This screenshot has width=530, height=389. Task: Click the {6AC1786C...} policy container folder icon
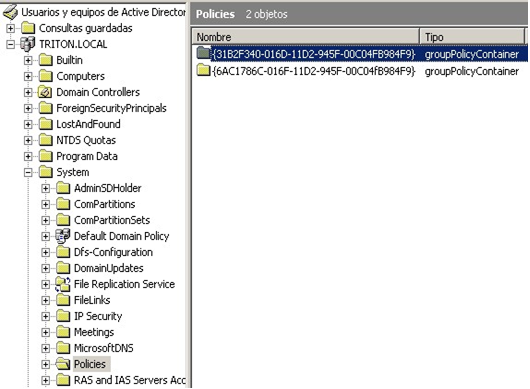coord(203,70)
